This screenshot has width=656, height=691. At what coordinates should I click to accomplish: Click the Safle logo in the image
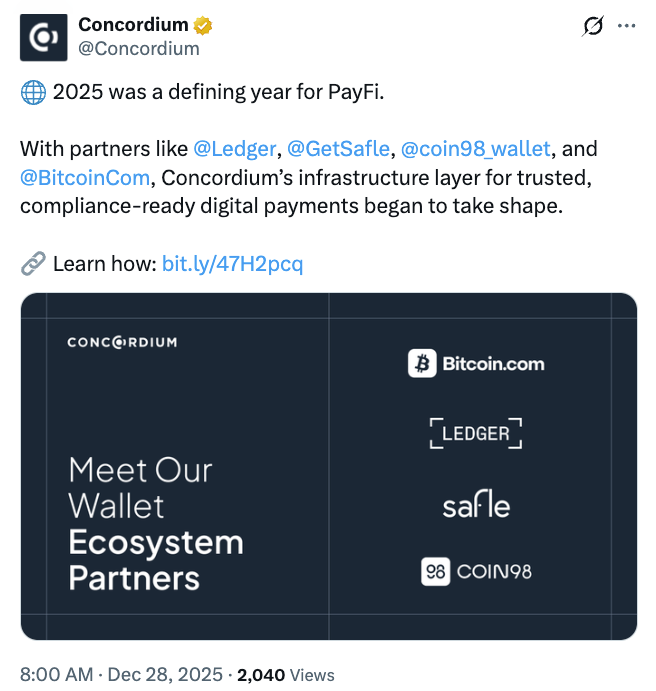476,506
